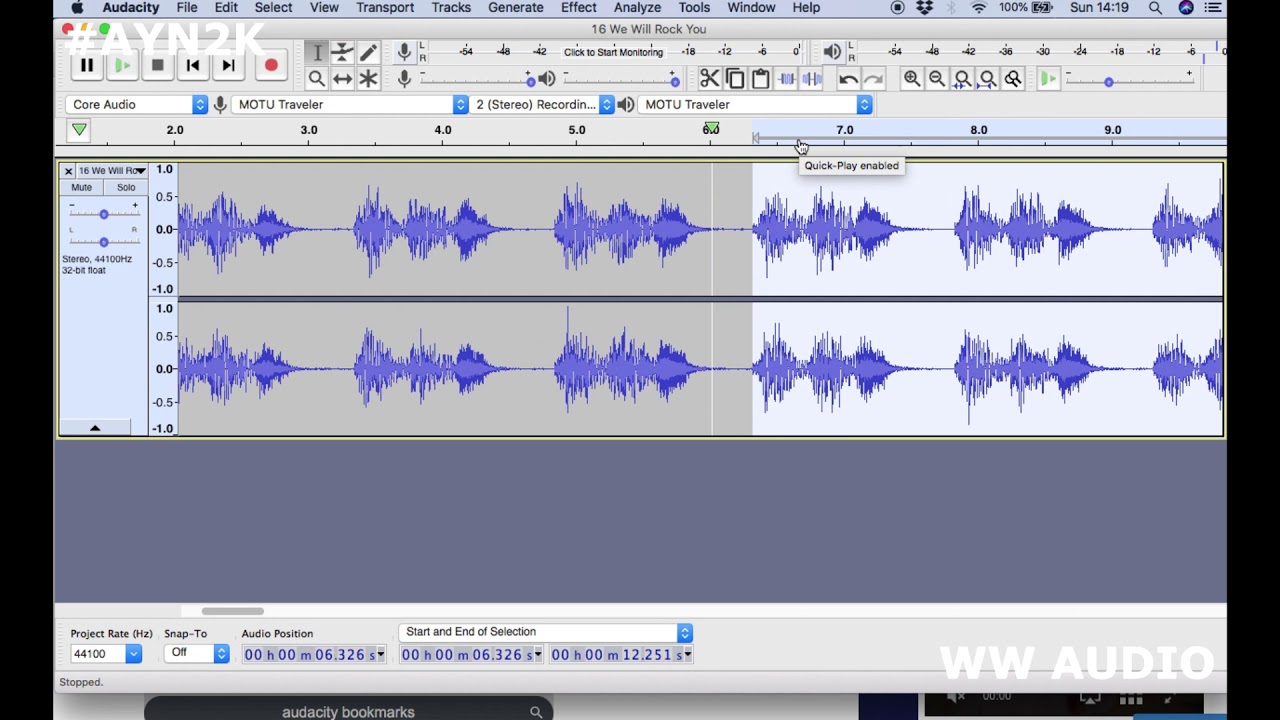Skip to Start of project
Viewport: 1280px width, 720px height.
193,66
